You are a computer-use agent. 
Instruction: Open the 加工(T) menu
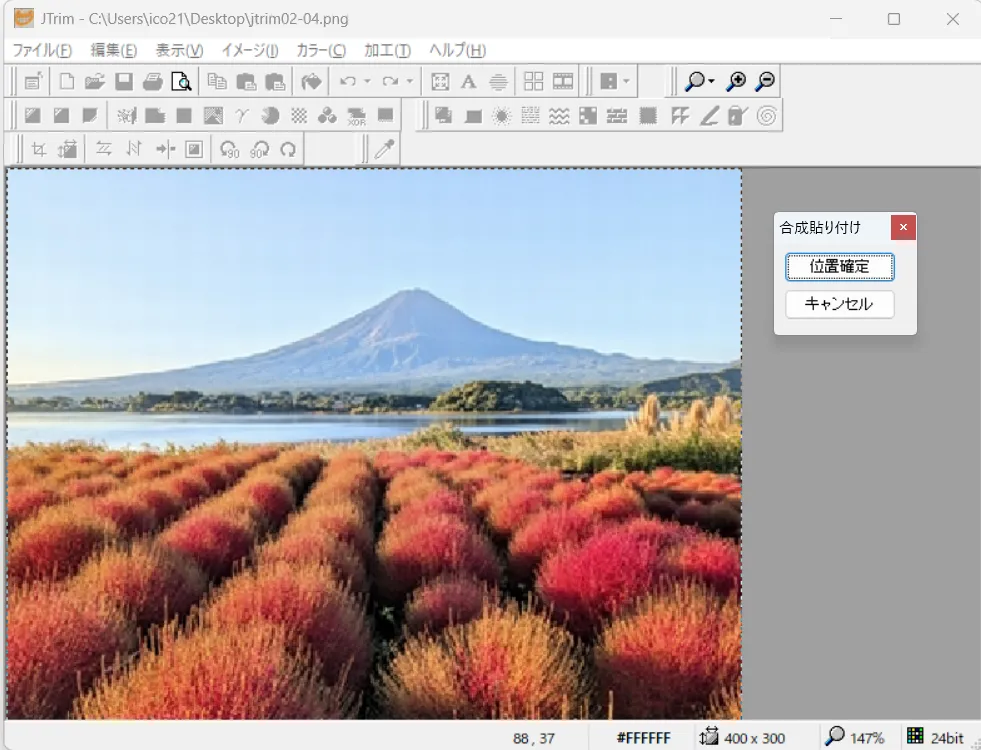[x=387, y=51]
